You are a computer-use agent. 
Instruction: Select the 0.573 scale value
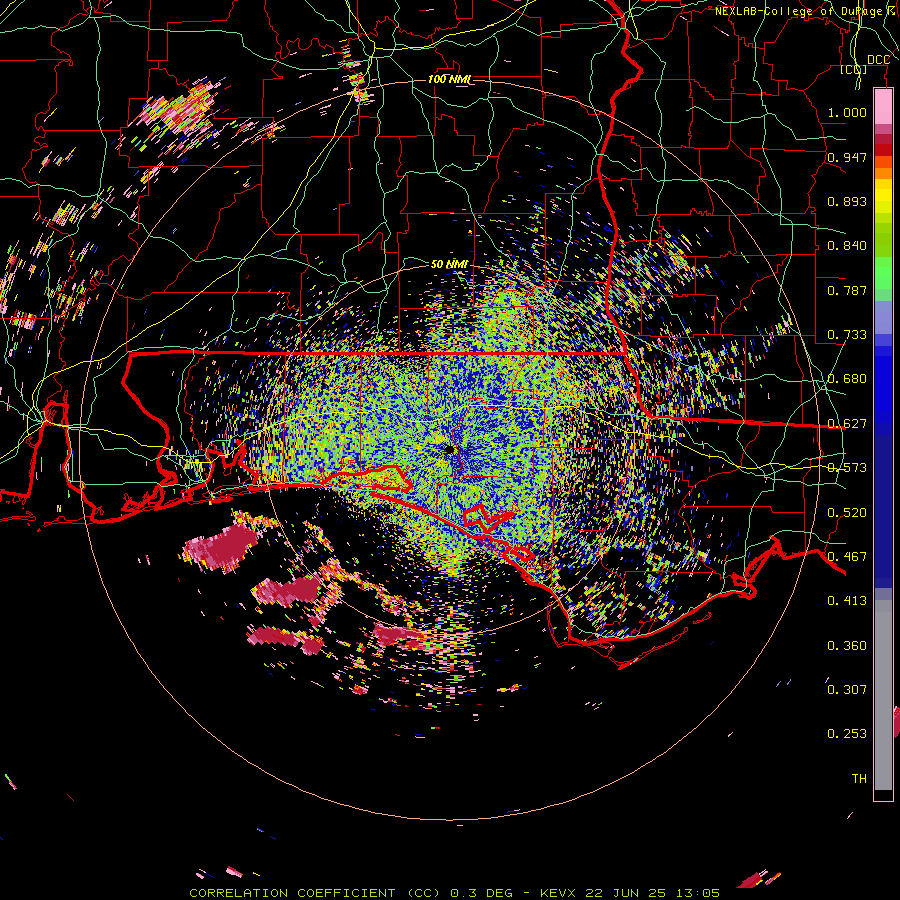tap(847, 468)
